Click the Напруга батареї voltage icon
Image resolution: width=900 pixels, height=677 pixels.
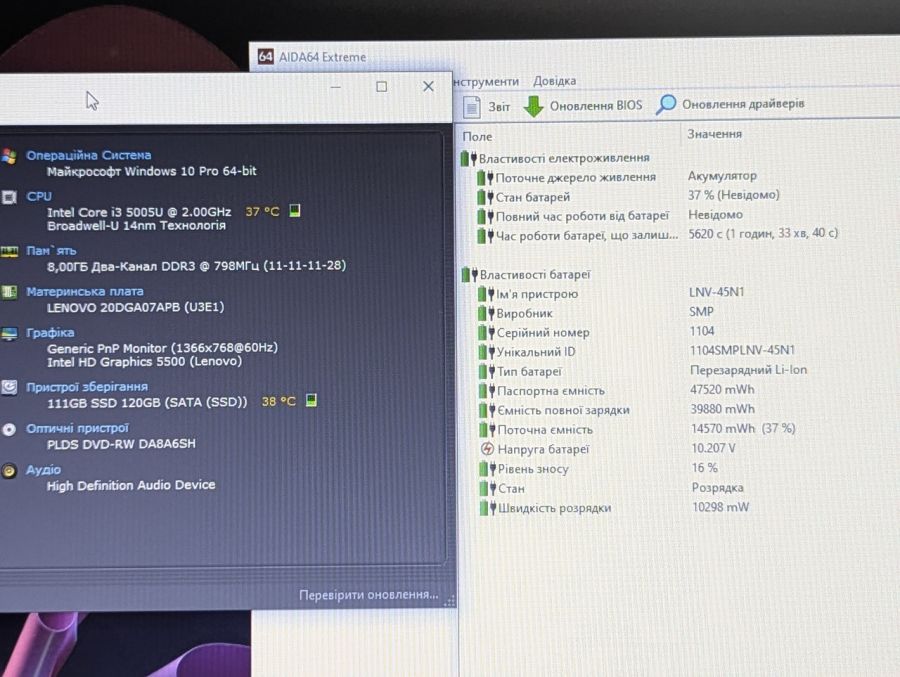(487, 448)
